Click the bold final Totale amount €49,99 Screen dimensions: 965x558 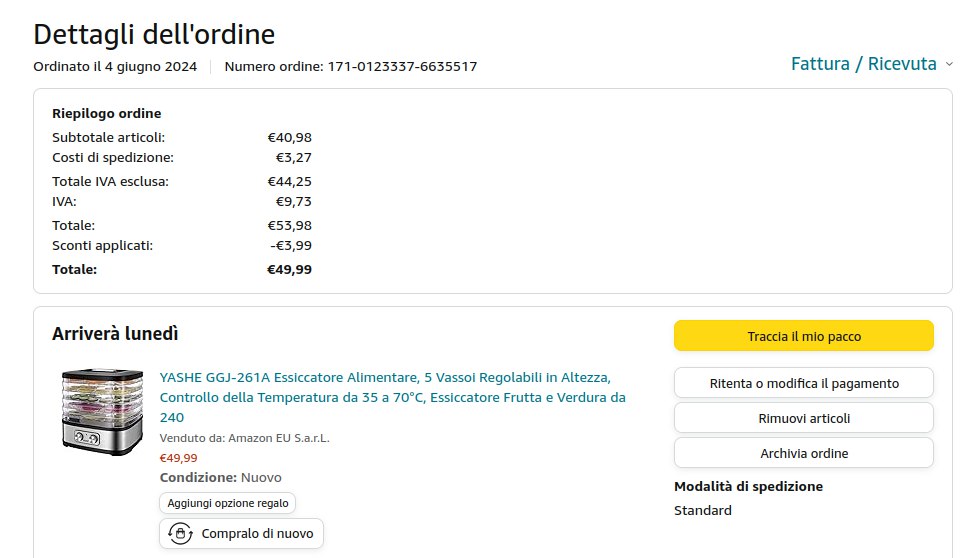(x=289, y=269)
